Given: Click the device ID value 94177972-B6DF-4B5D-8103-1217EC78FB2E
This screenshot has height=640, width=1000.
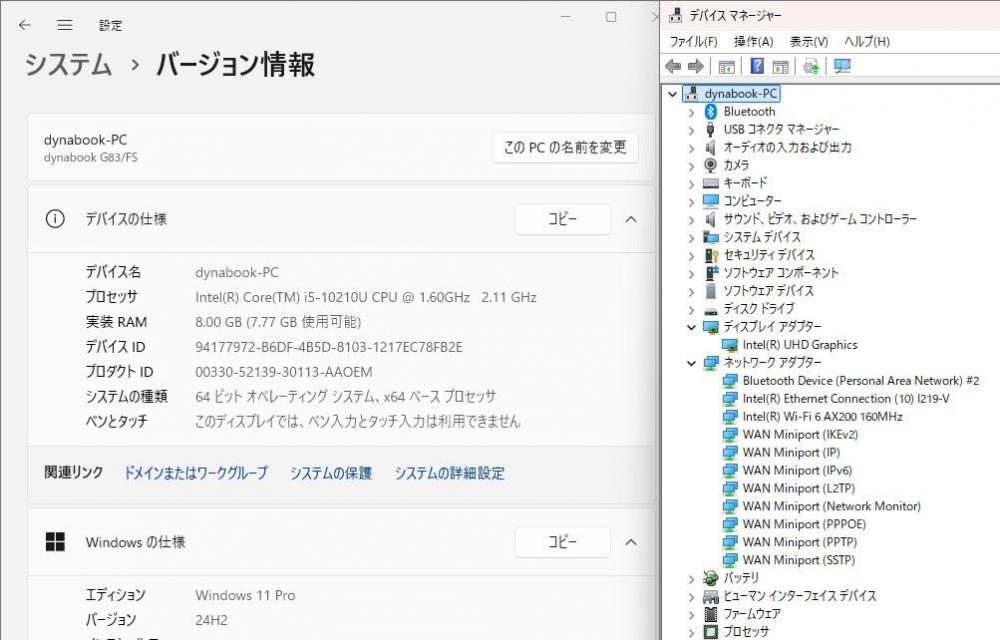Looking at the screenshot, I should (329, 347).
